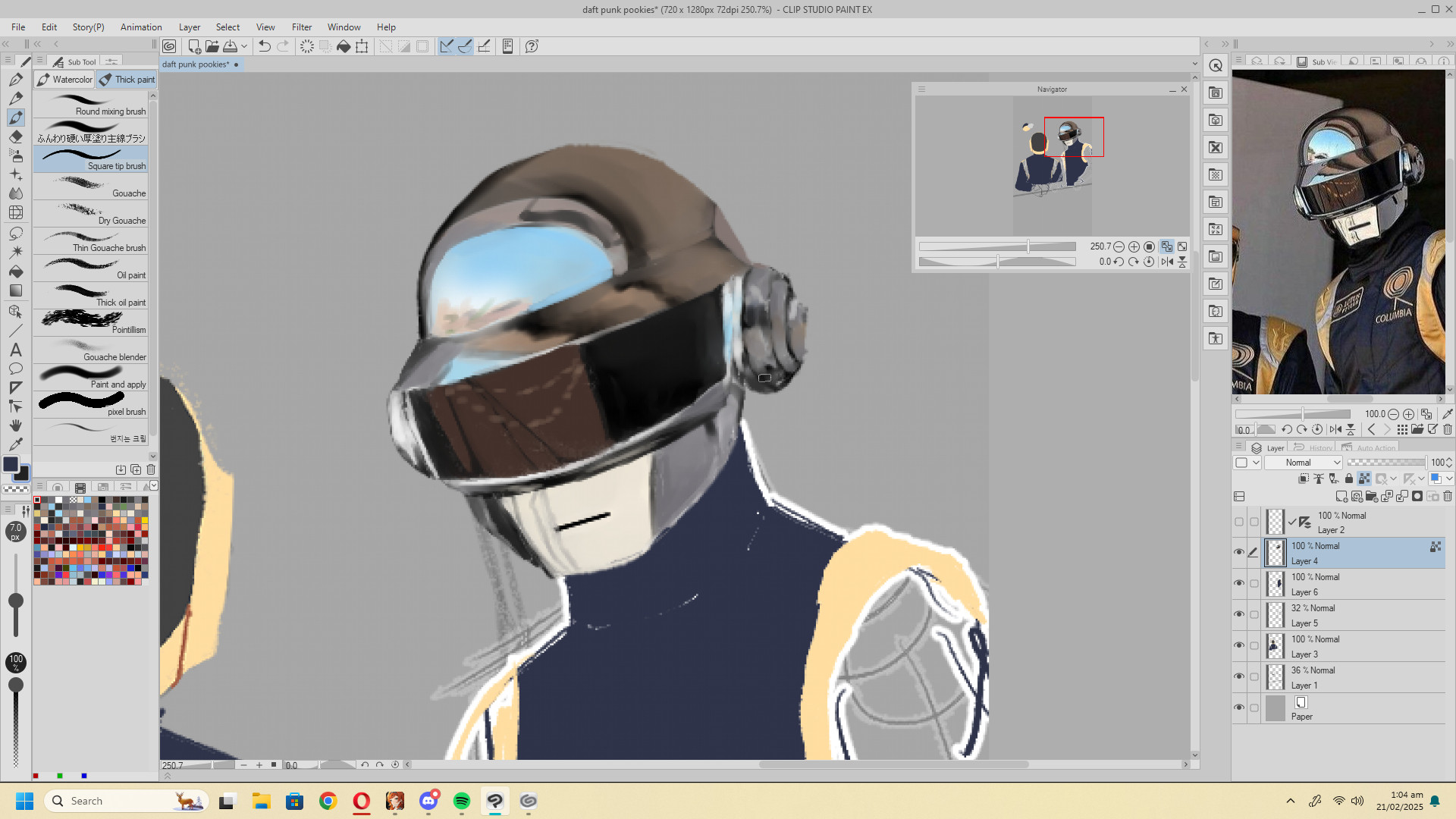Open the Clip Studio support help icon
The width and height of the screenshot is (1456, 819).
click(x=532, y=46)
